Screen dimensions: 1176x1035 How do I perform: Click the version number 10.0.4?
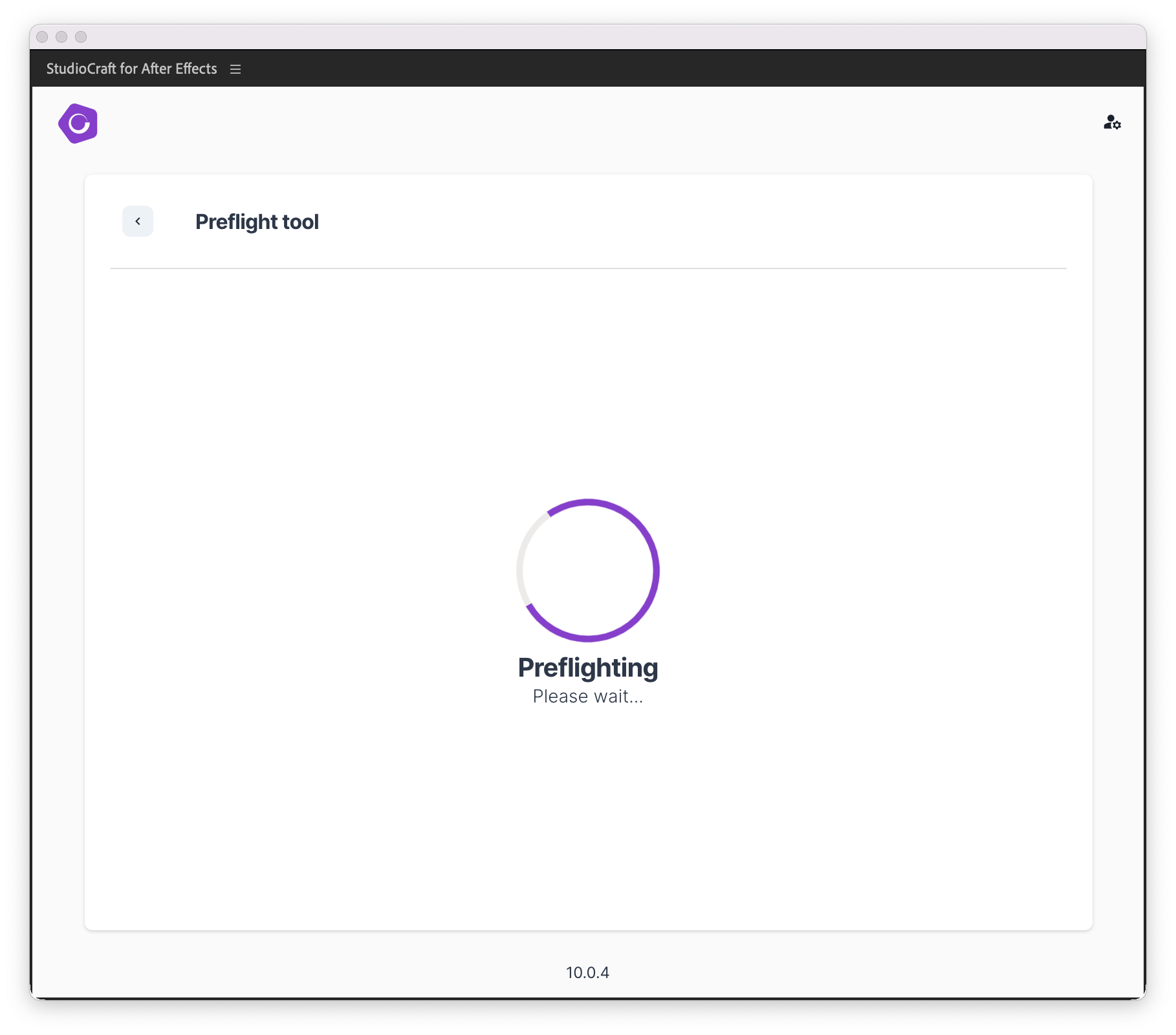pyautogui.click(x=587, y=973)
